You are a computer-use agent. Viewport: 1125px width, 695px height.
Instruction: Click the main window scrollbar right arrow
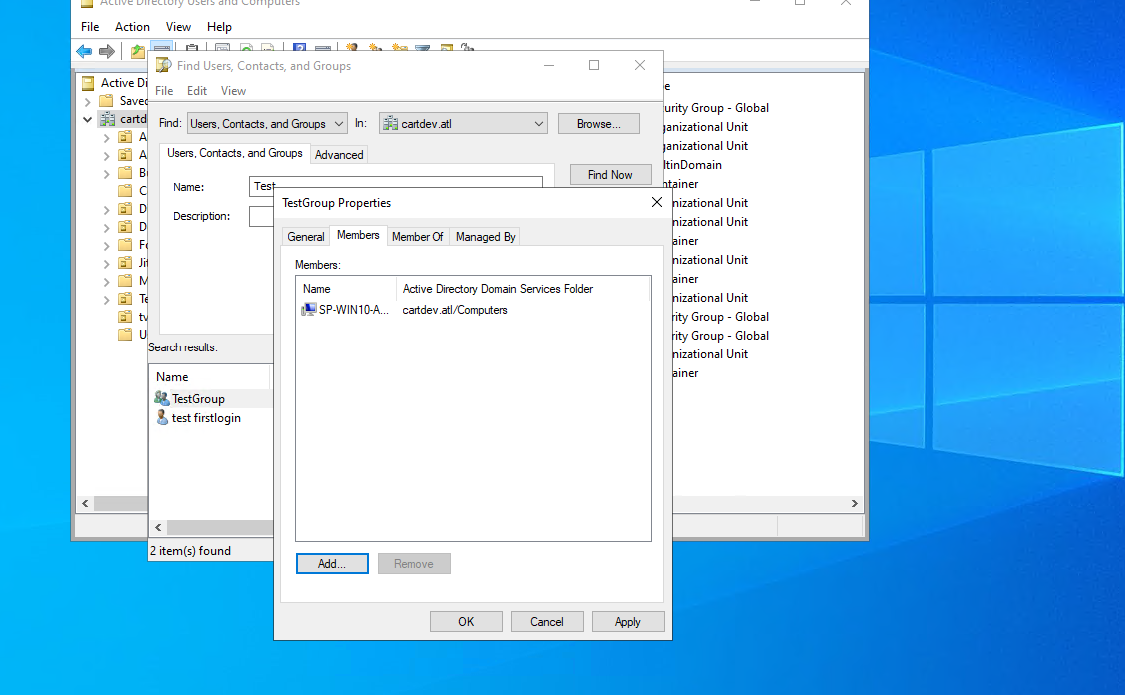point(855,503)
